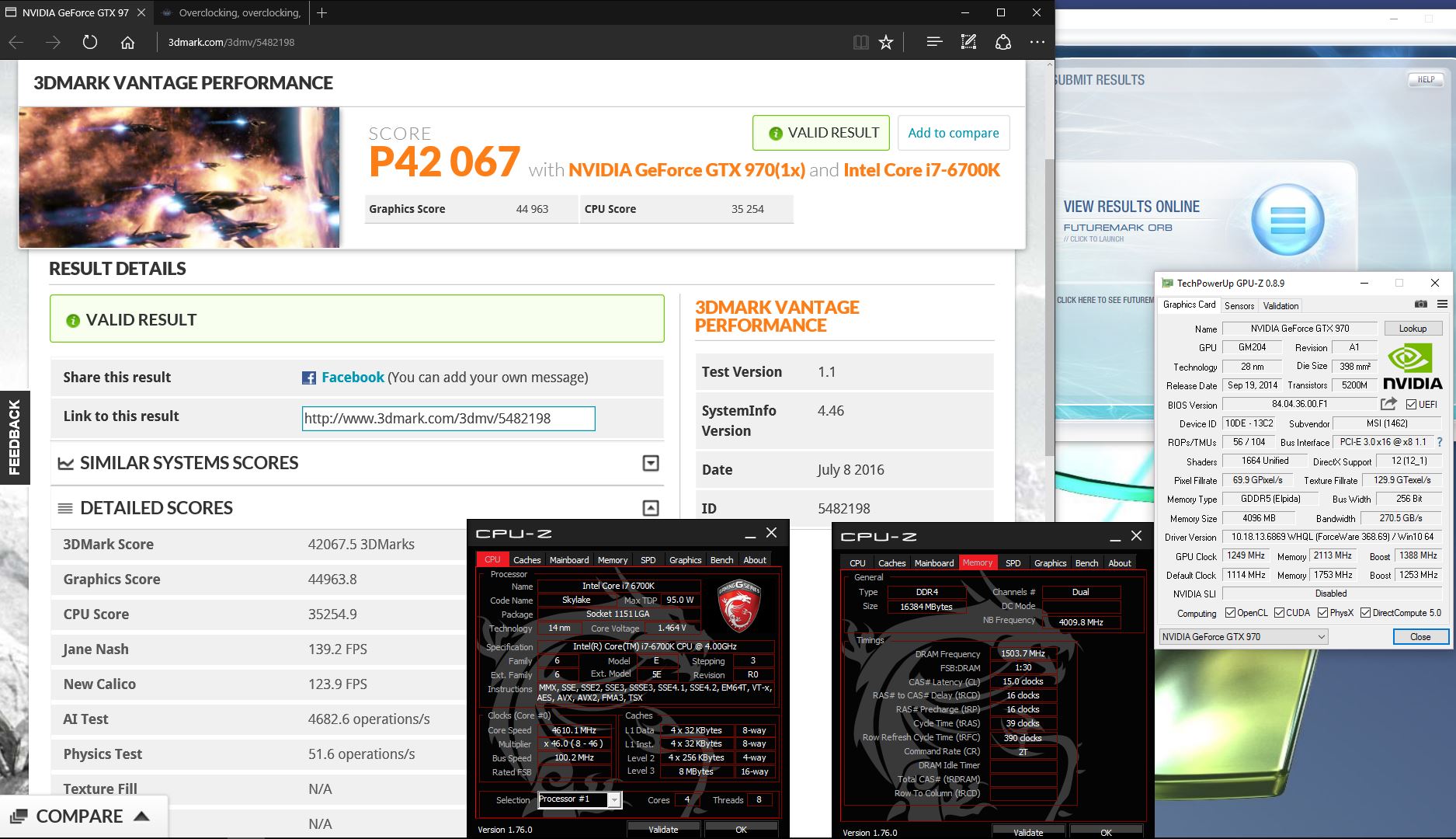Click the GPU-Z Close button
Viewport: 1456px width, 839px height.
pyautogui.click(x=1420, y=637)
